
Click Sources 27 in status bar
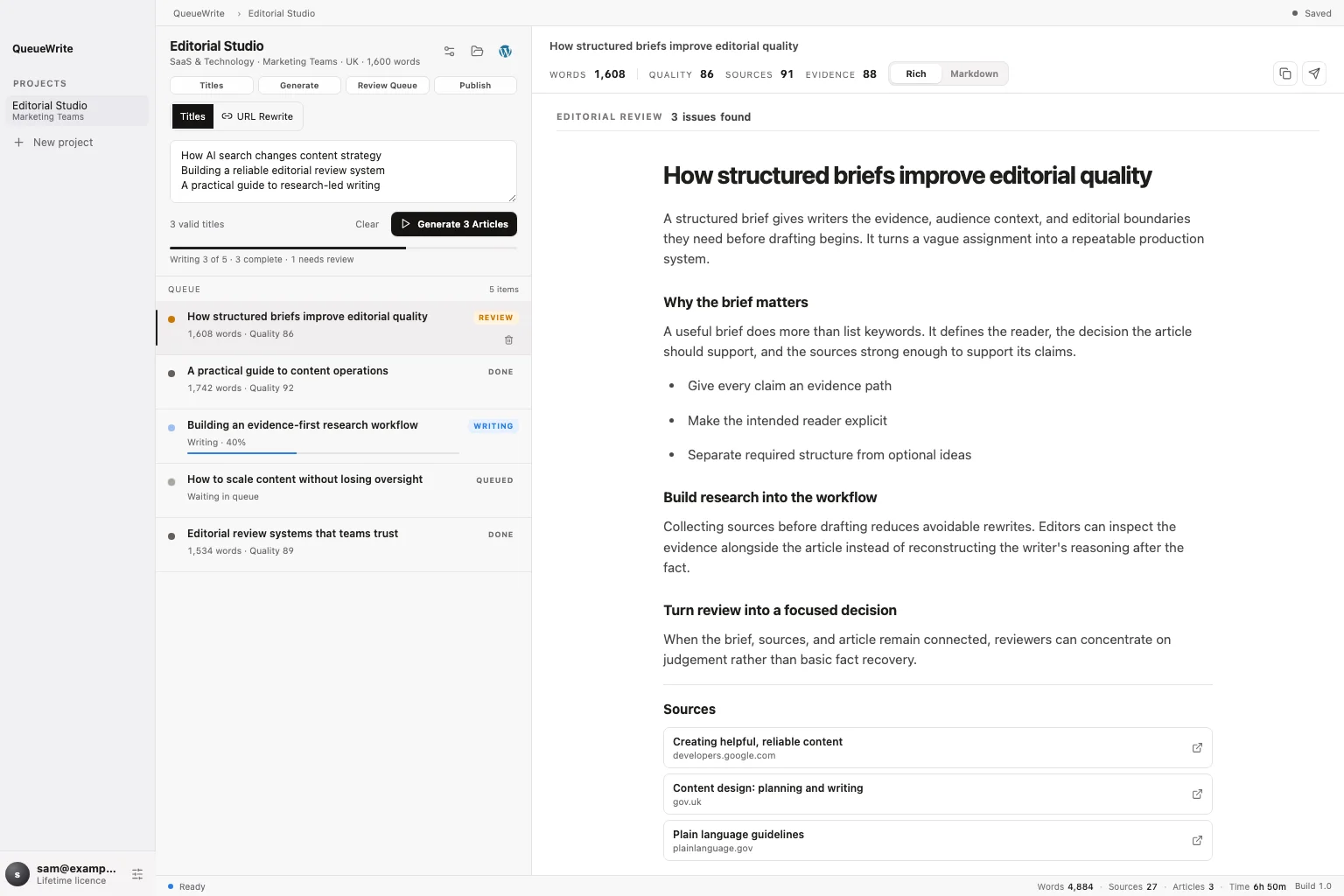click(x=1132, y=886)
